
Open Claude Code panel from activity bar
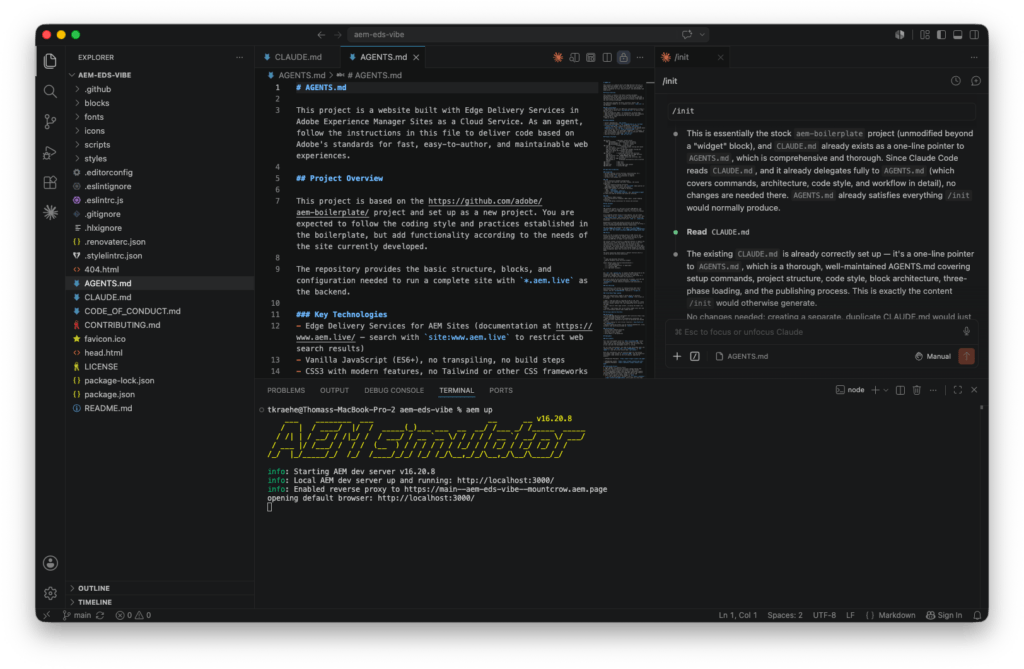pyautogui.click(x=50, y=212)
